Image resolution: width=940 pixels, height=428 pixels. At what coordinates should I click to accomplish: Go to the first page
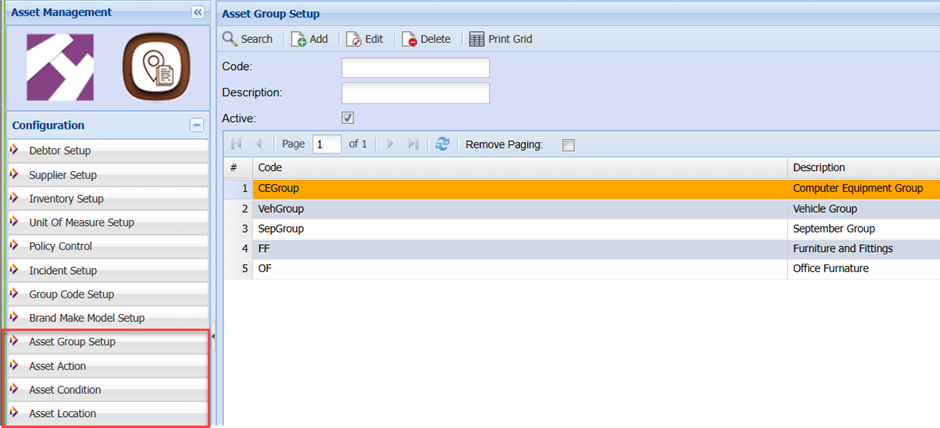click(x=236, y=144)
